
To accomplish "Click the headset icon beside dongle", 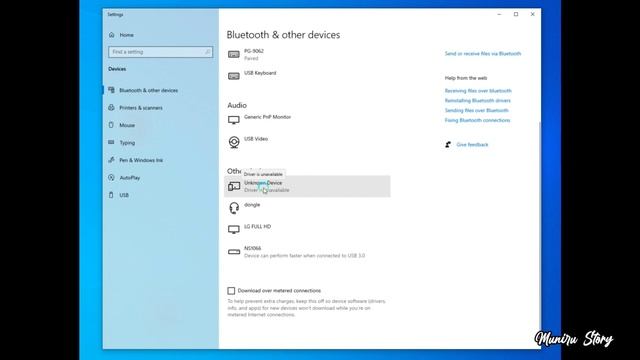I will 234,208.
